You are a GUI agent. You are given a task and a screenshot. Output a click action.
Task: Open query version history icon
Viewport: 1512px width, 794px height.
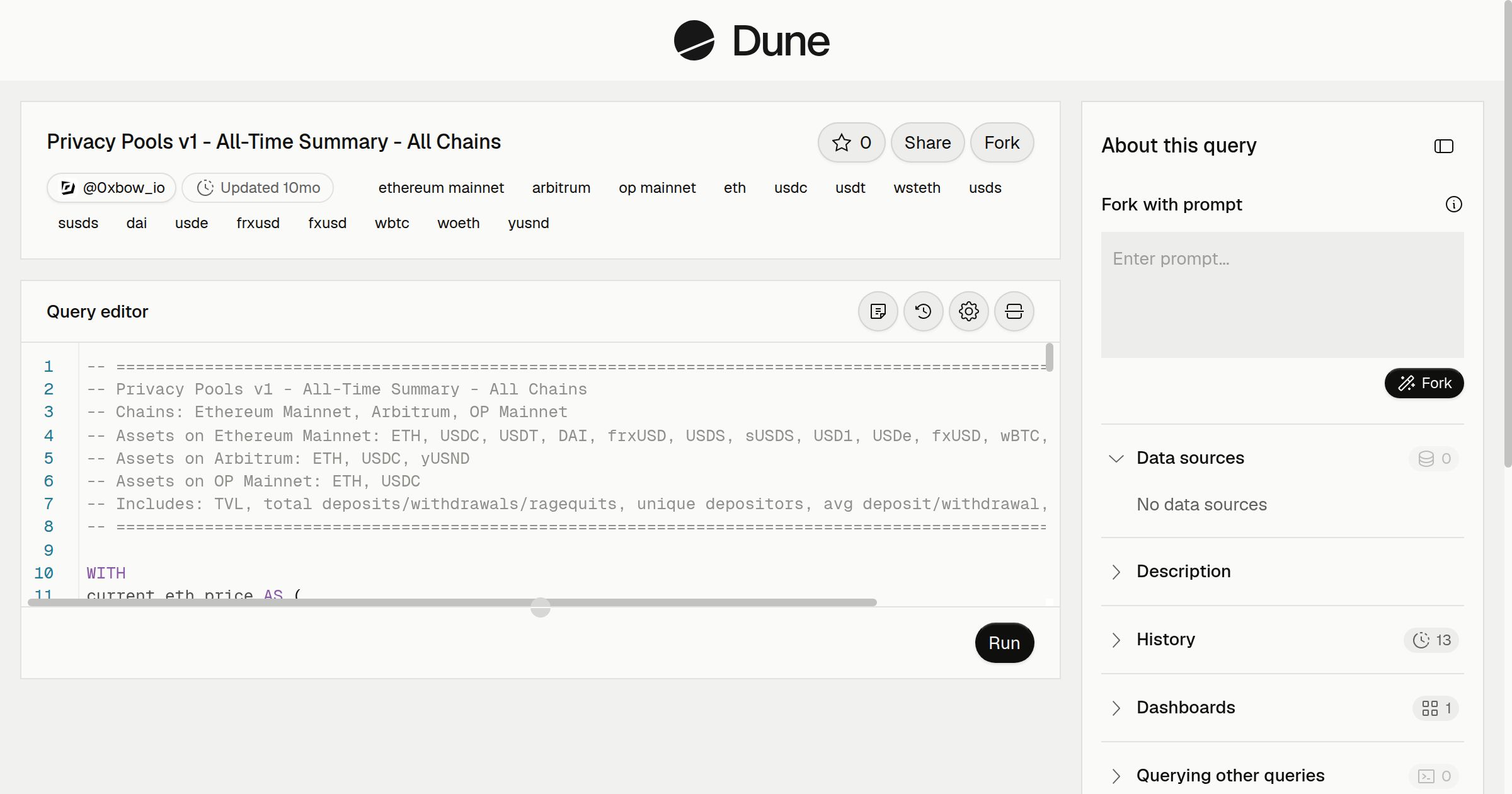(x=924, y=311)
